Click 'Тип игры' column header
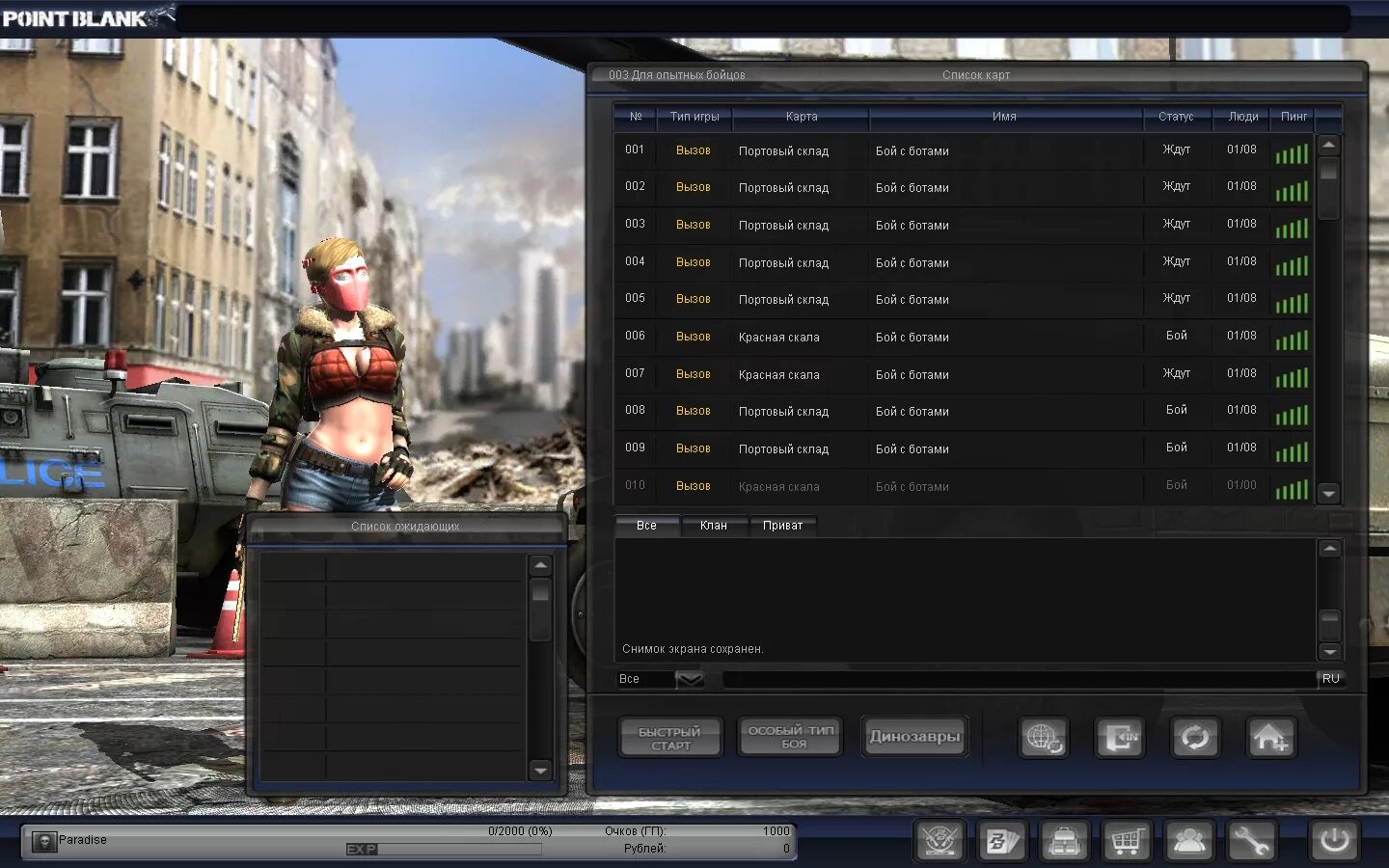This screenshot has width=1389, height=868. (694, 117)
